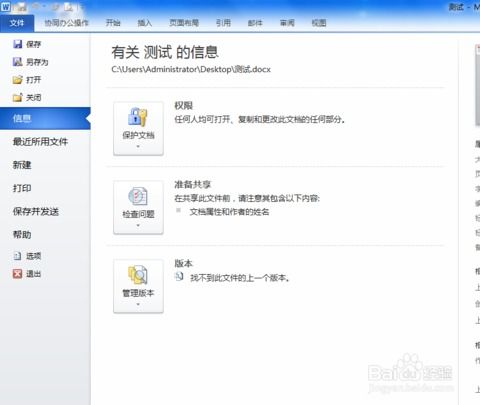The height and width of the screenshot is (405, 480).
Task: Open the 管理版本 dropdown arrow
Action: (138, 304)
